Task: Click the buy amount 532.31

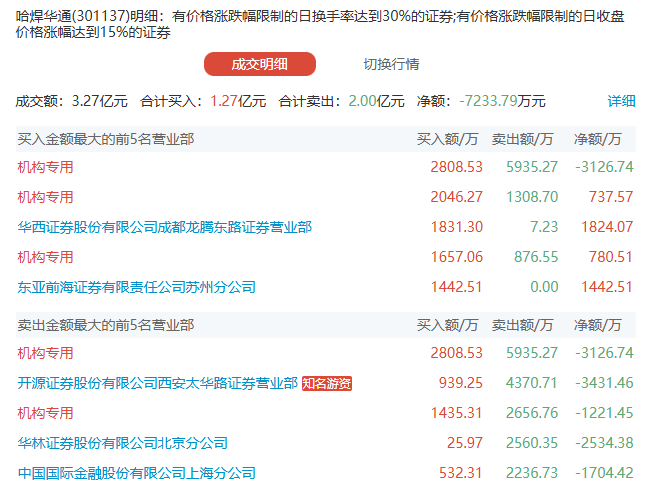Action: point(461,473)
